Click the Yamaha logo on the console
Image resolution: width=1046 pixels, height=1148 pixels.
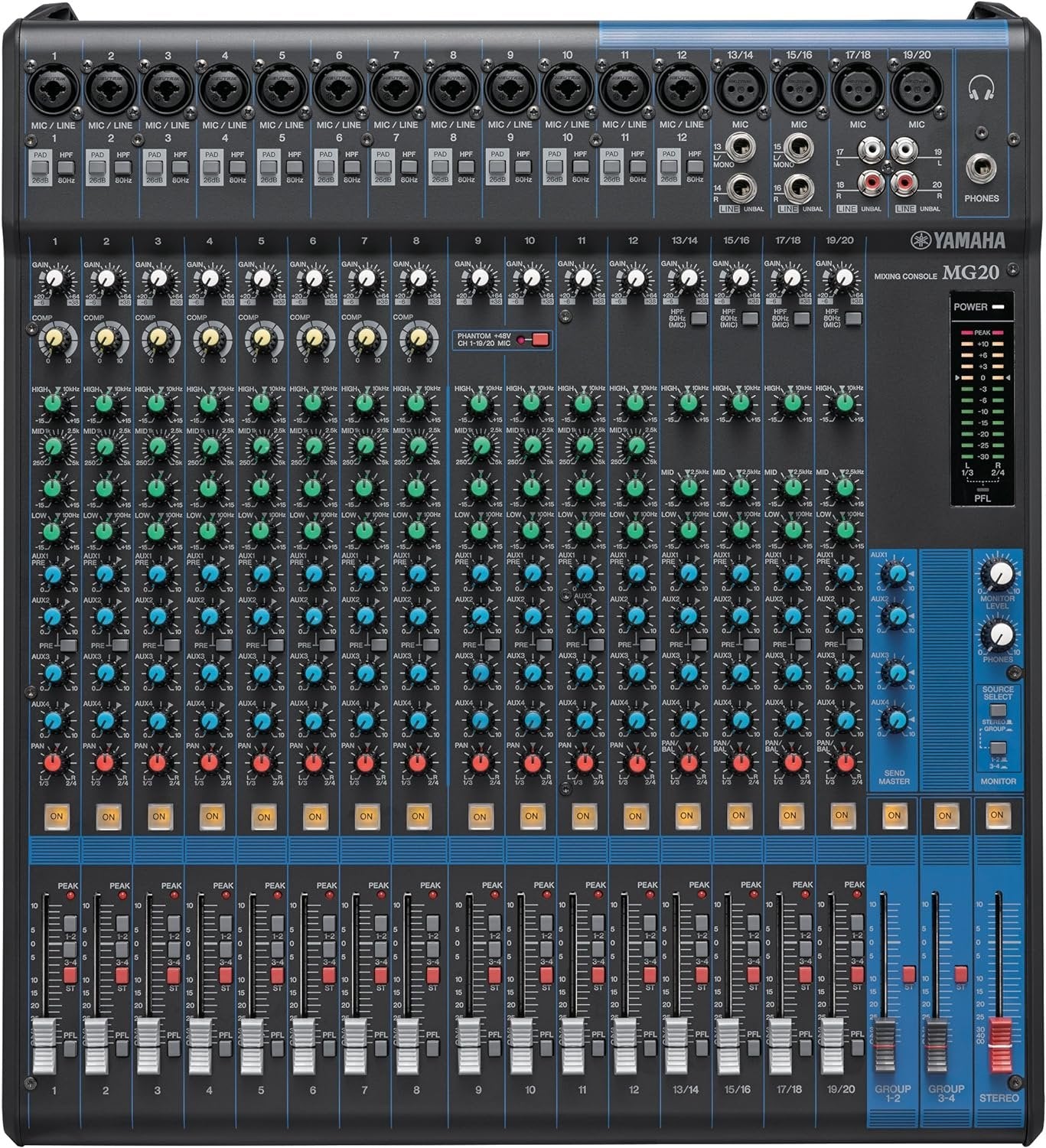click(x=957, y=241)
